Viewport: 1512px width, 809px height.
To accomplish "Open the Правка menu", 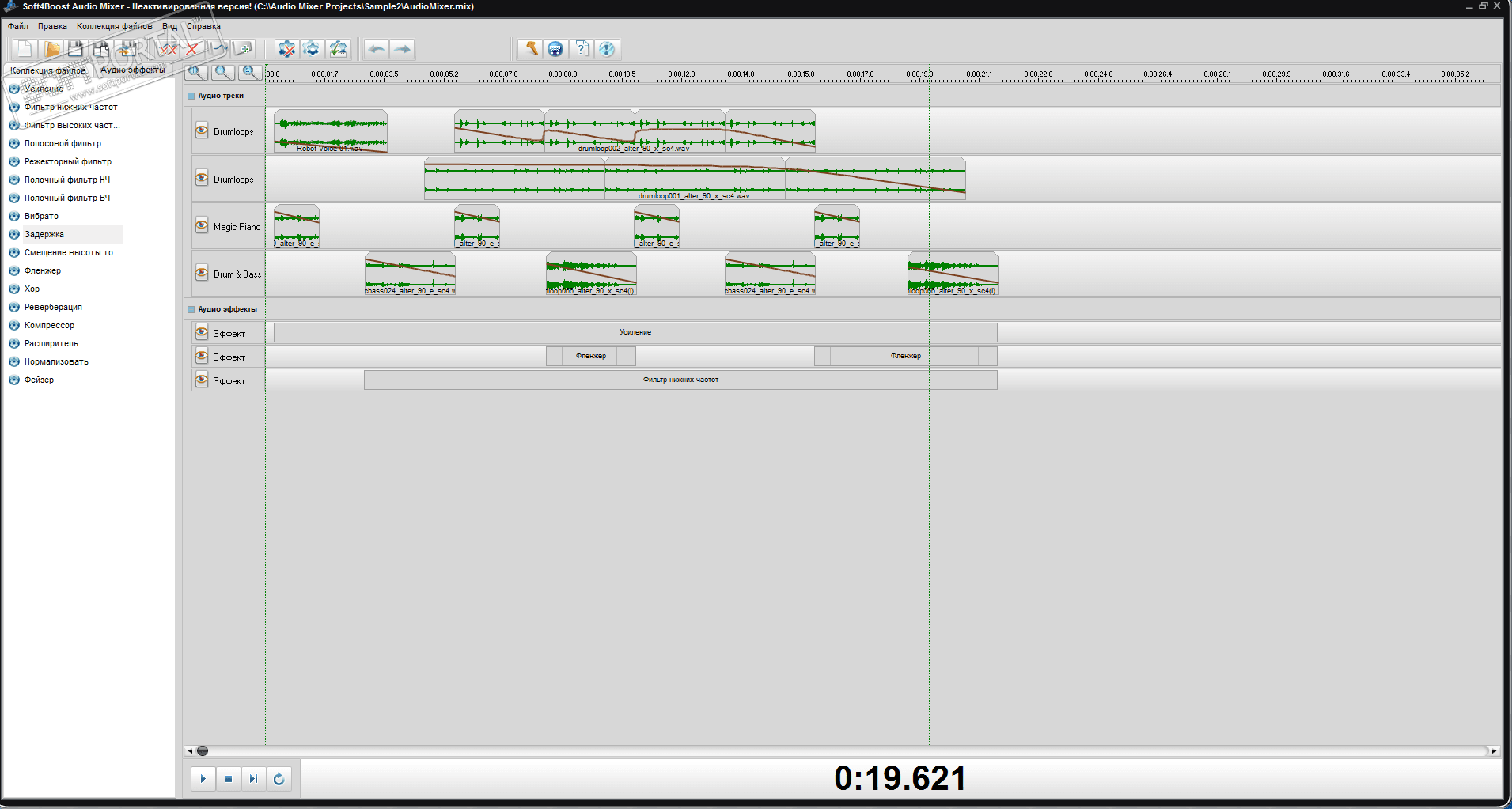I will 52,26.
